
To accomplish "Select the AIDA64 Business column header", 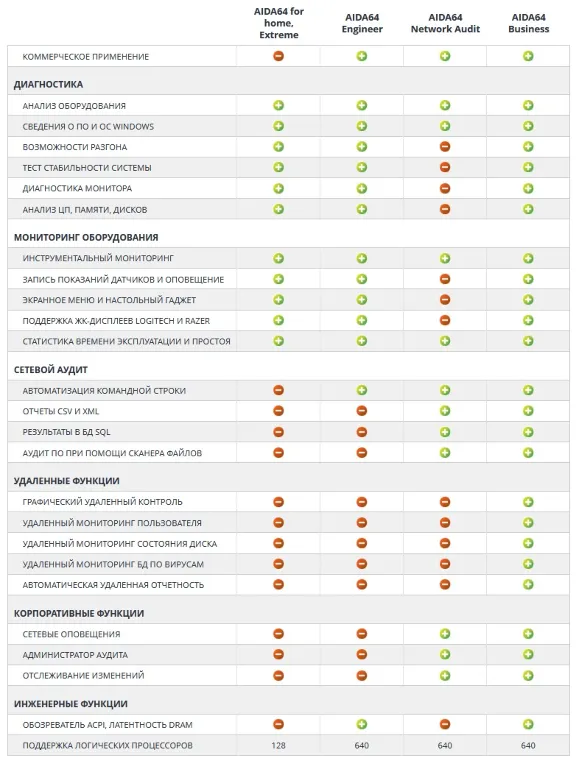I will pyautogui.click(x=529, y=23).
